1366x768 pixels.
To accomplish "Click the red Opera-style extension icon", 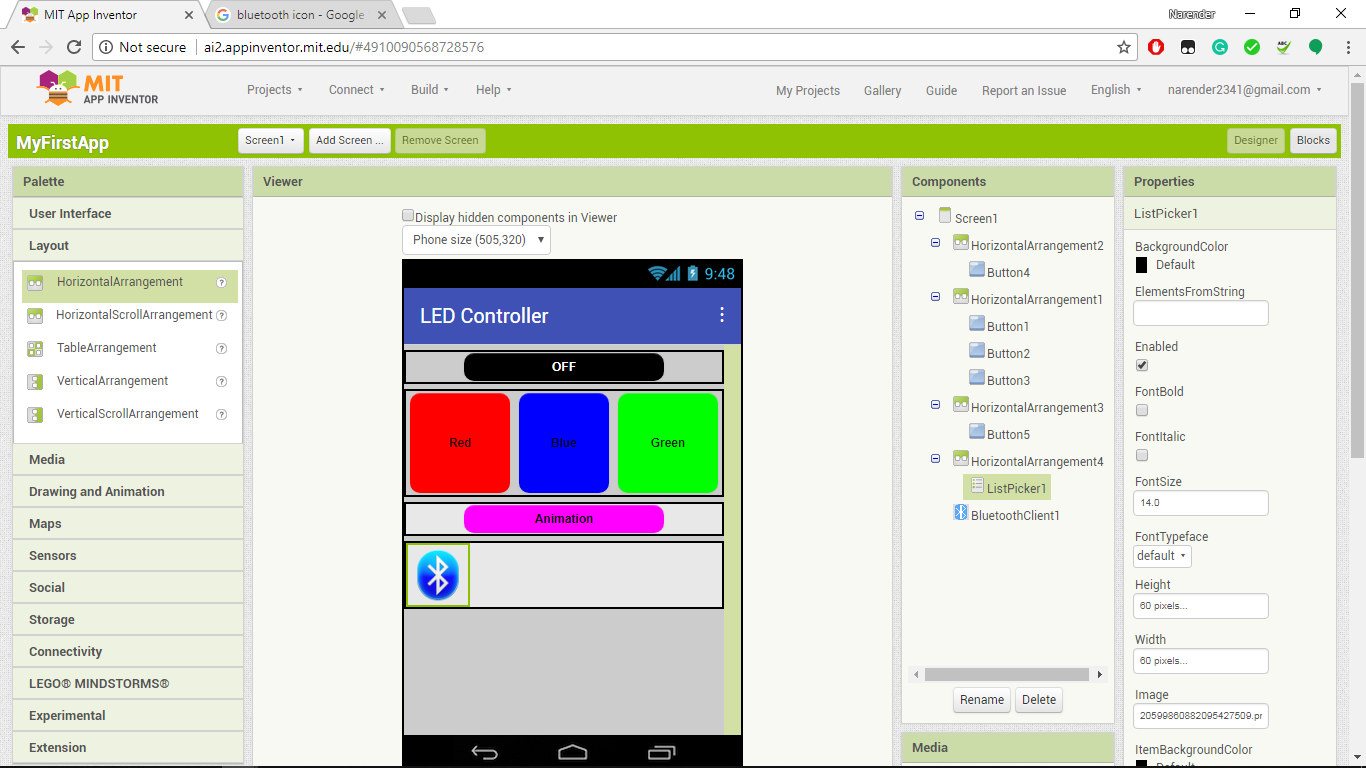I will [1156, 47].
